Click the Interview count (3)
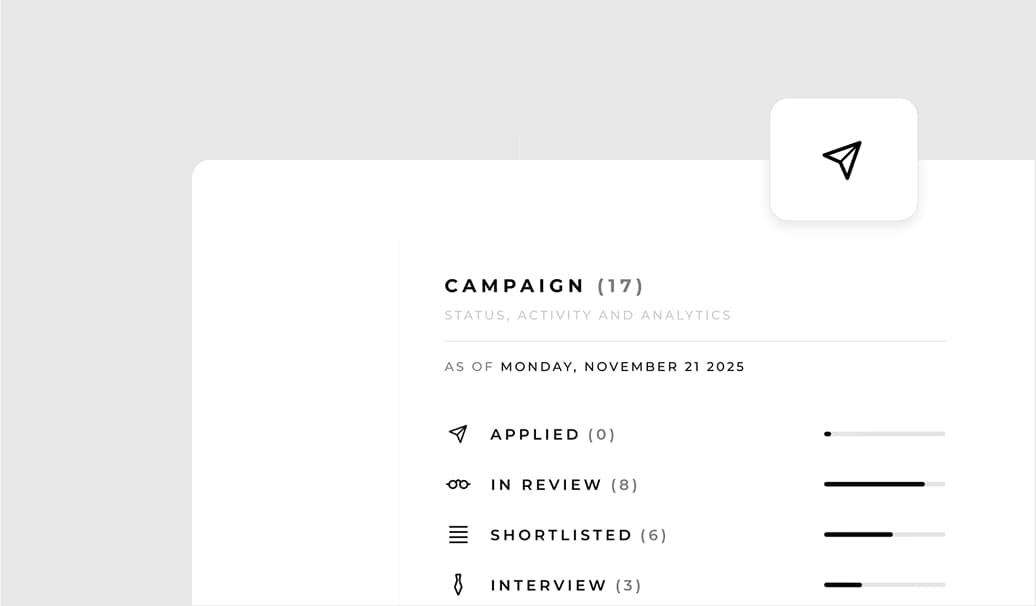 point(629,585)
